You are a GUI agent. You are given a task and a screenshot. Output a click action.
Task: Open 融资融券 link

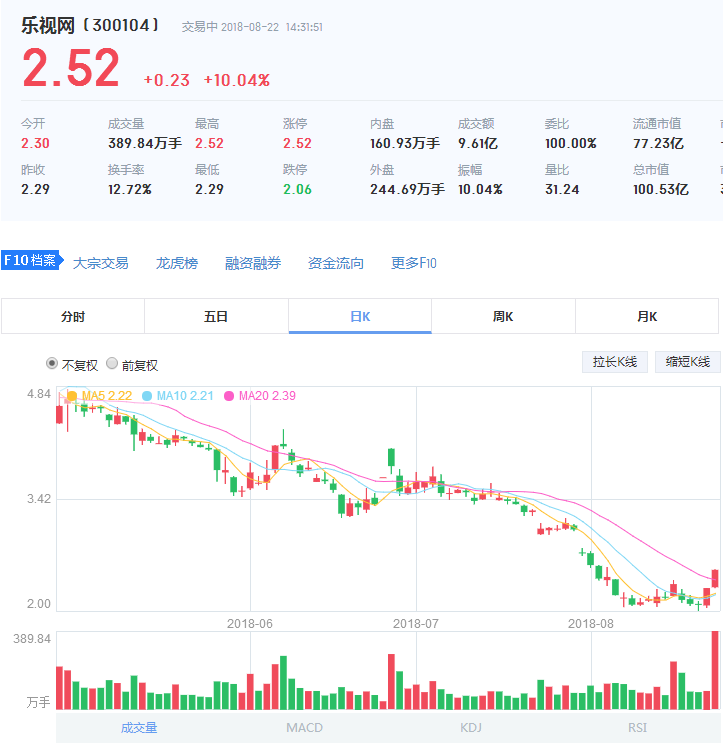pos(253,263)
